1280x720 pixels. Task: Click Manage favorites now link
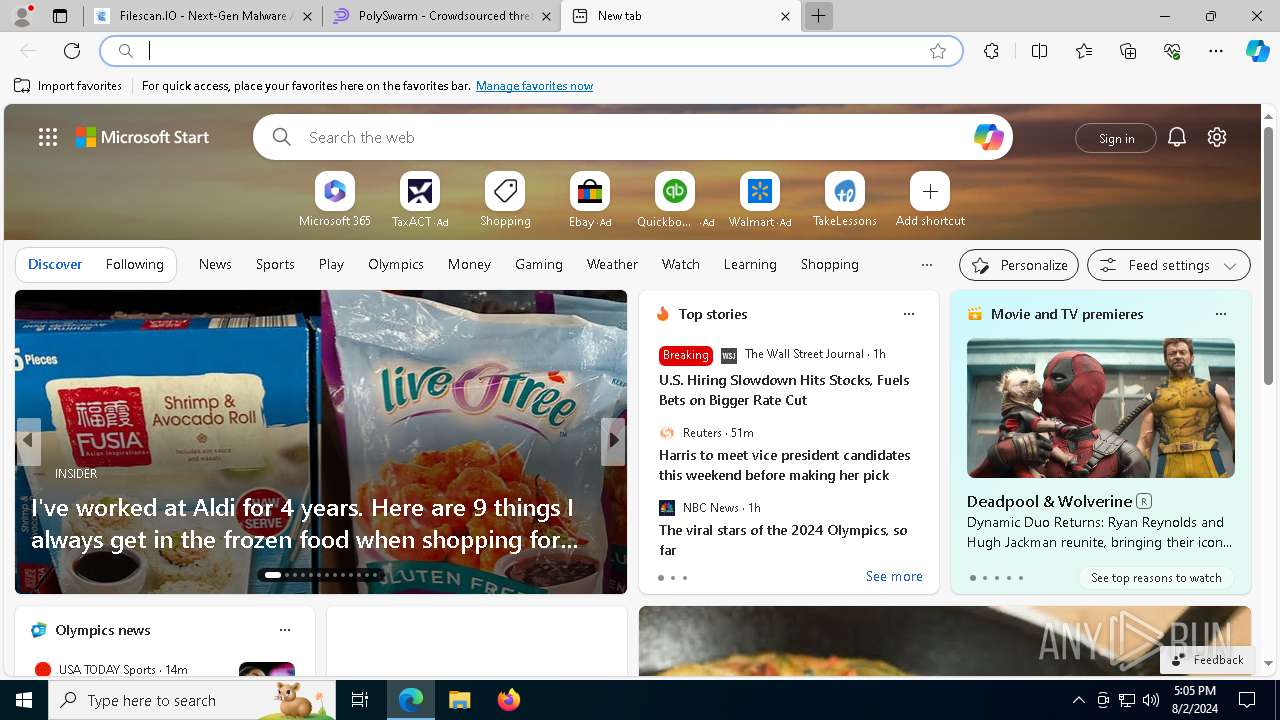click(x=534, y=86)
